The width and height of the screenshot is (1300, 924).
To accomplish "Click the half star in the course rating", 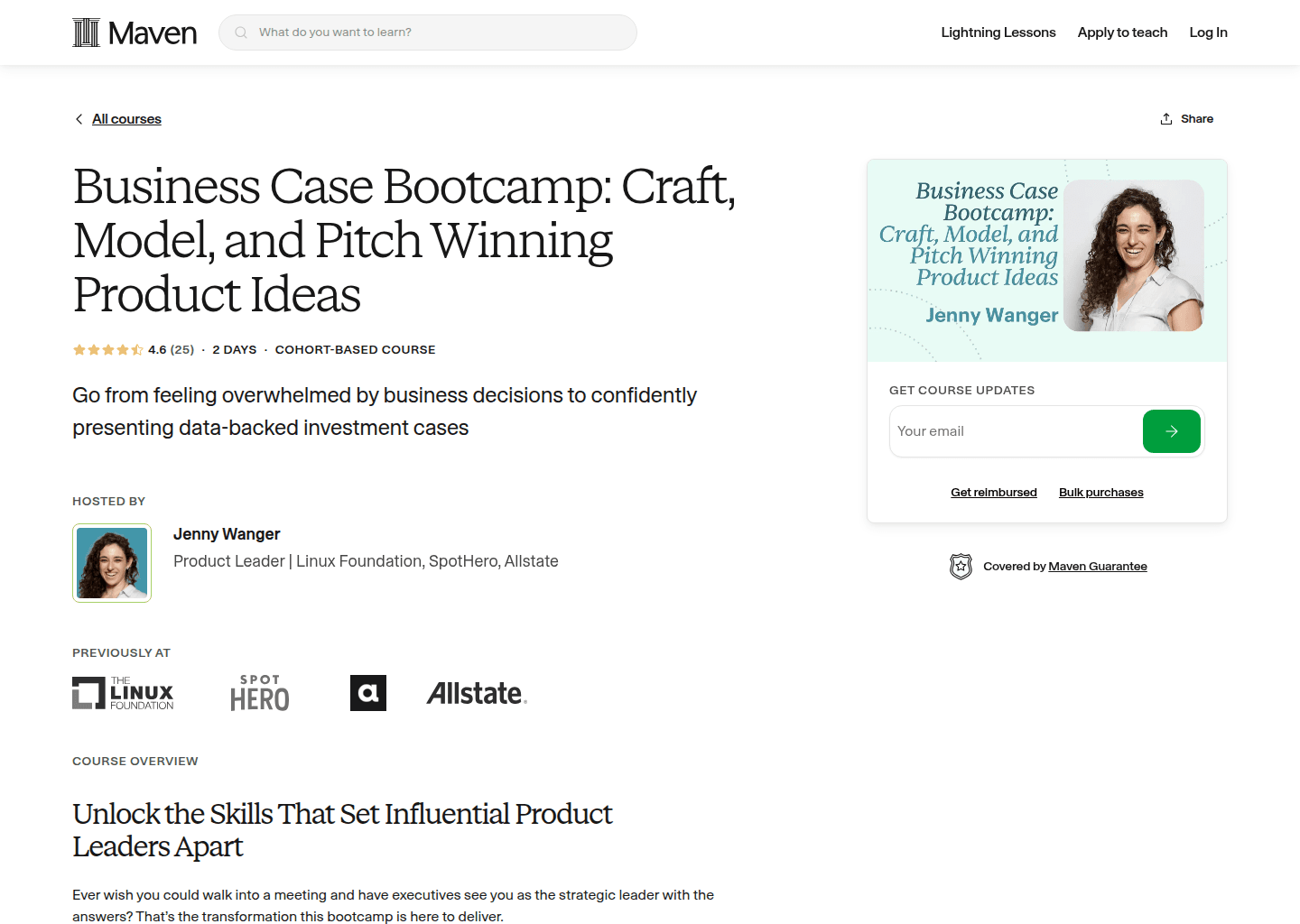I will pos(137,349).
